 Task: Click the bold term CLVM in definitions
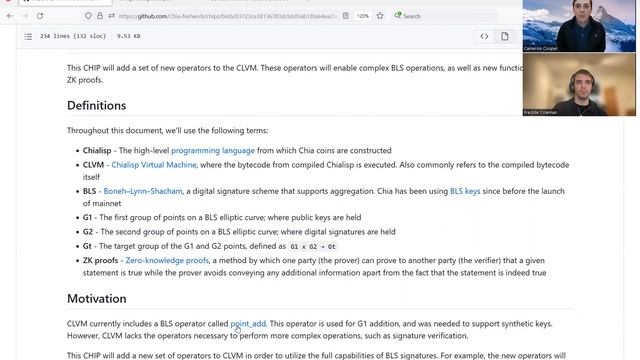click(x=93, y=165)
